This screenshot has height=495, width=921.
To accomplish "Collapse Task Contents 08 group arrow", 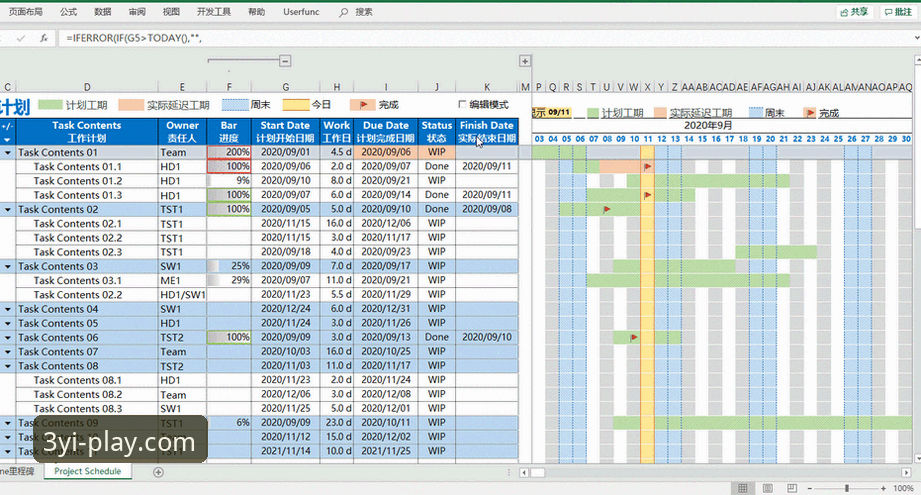I will coord(8,366).
